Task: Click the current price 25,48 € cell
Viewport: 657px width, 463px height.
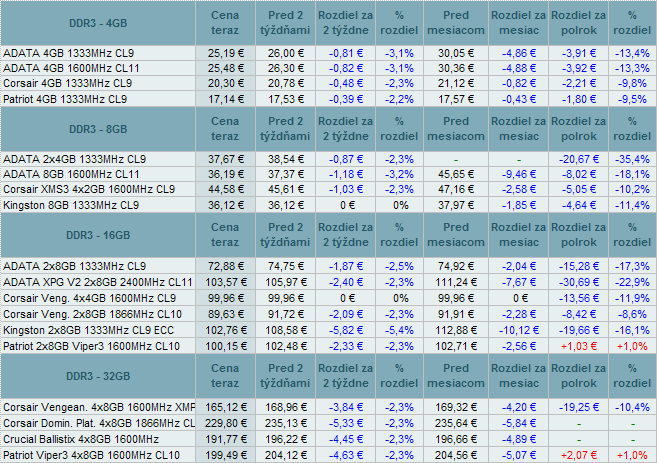Action: tap(226, 68)
